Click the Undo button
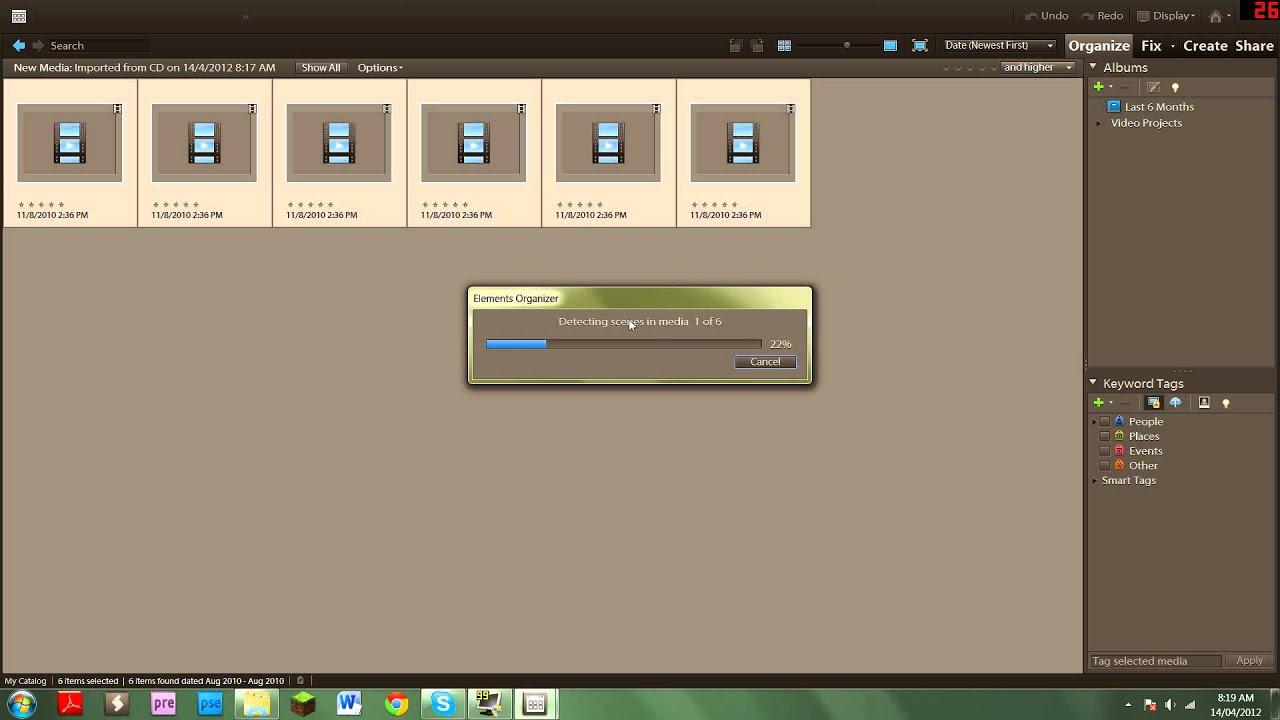Screen dimensions: 1280x720 (x=1047, y=16)
